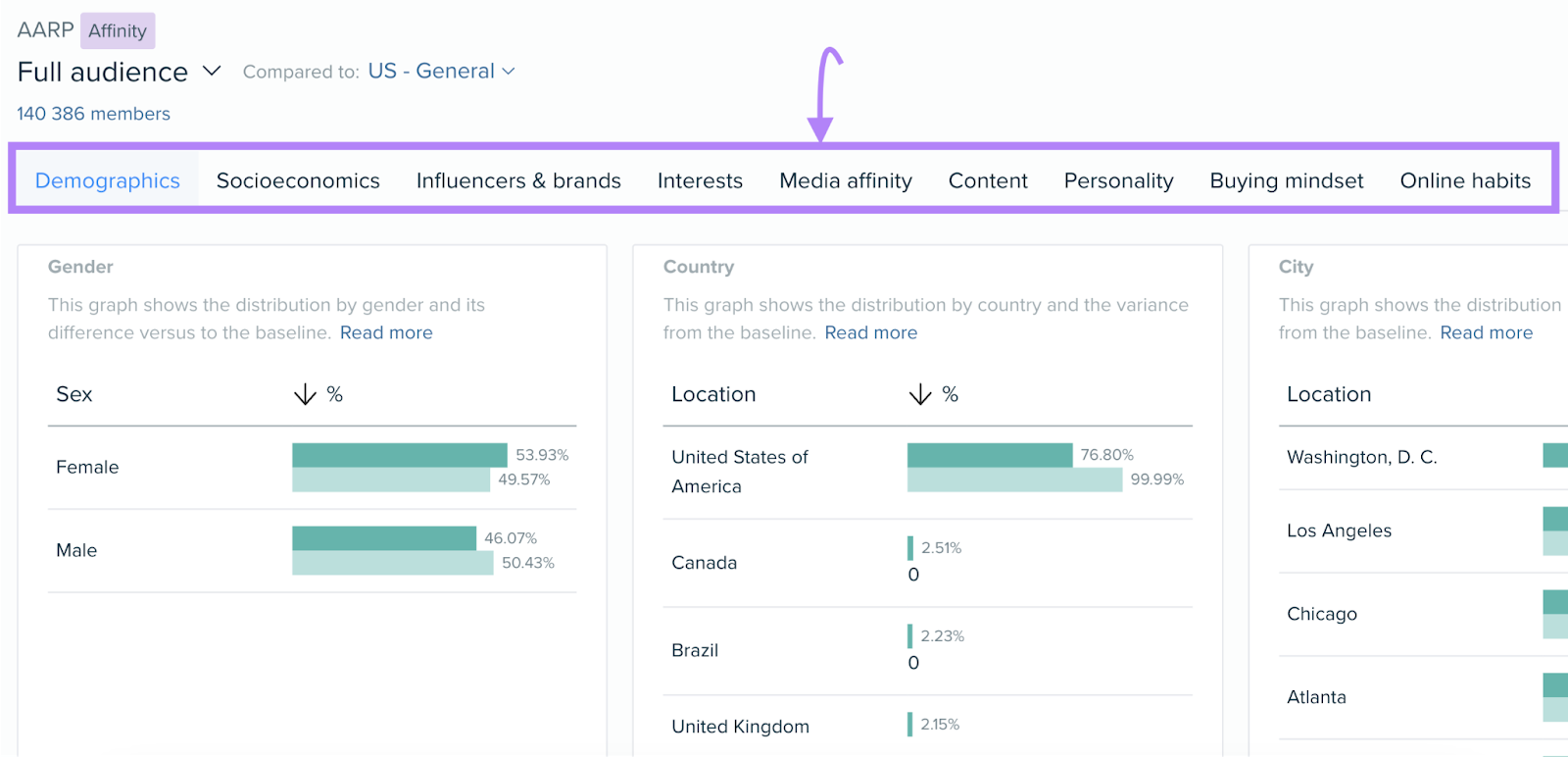
Task: Go to the Media affinity tab
Action: pos(846,181)
